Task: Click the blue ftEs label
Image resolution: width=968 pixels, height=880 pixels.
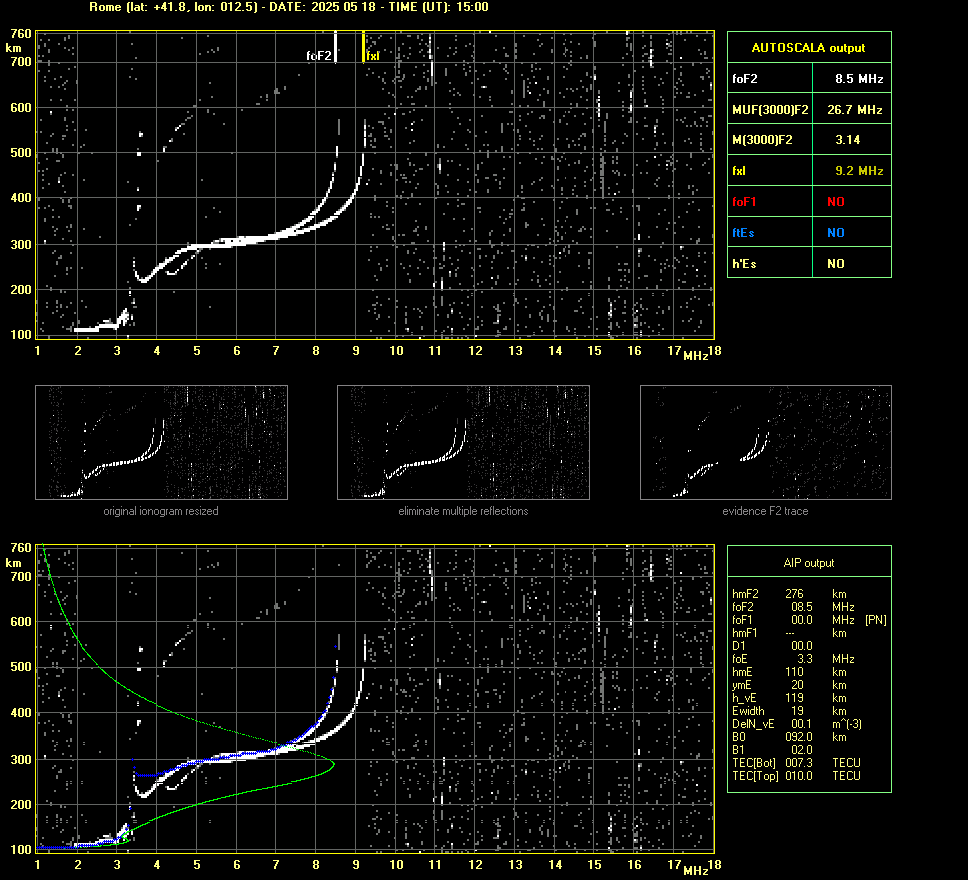Action: point(743,233)
